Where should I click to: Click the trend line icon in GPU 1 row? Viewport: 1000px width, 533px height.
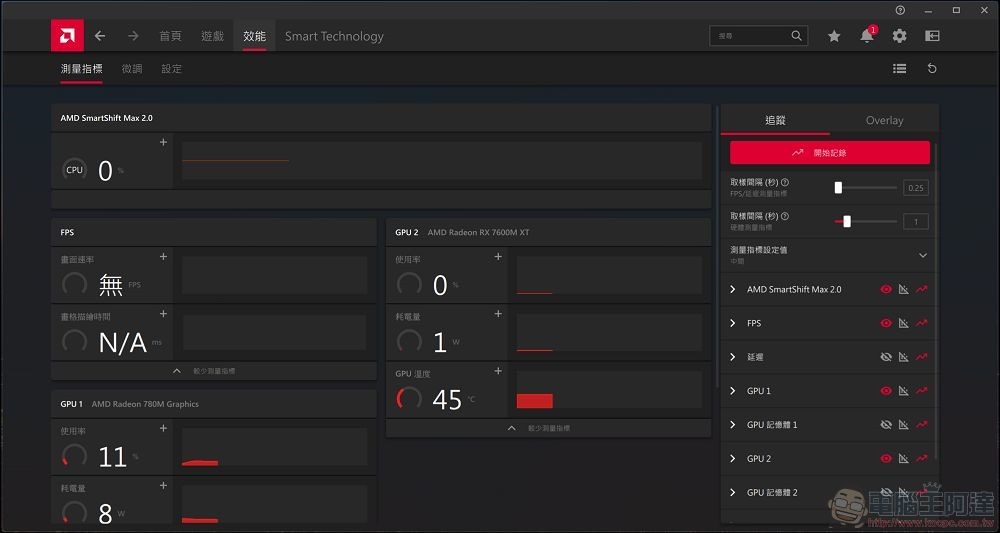(922, 391)
